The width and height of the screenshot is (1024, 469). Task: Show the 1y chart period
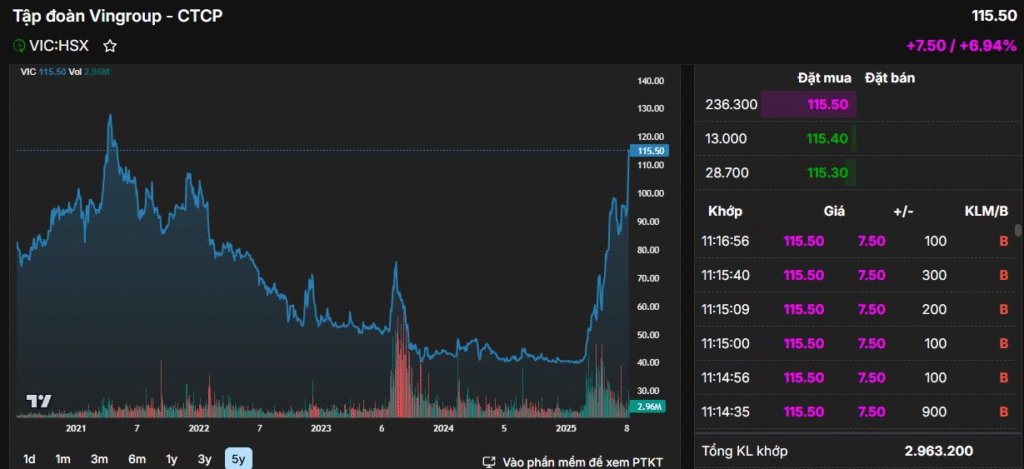coord(172,459)
